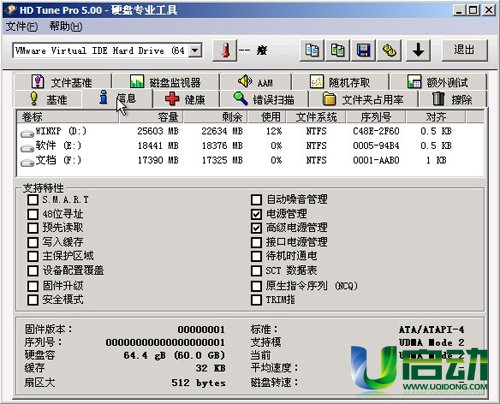The width and height of the screenshot is (500, 404).
Task: Open the drive selection dropdown
Action: click(x=195, y=51)
